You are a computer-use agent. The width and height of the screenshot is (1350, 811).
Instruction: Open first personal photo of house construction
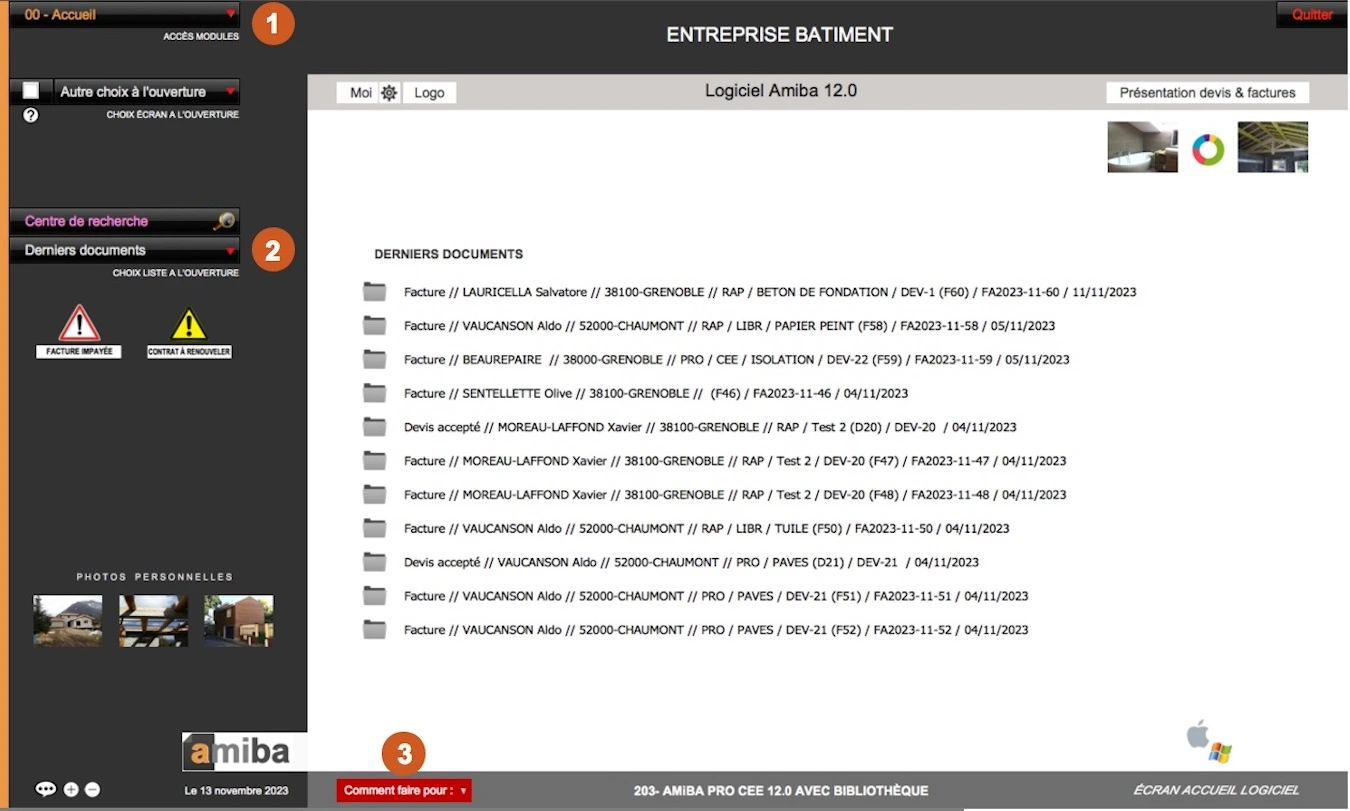pos(67,621)
